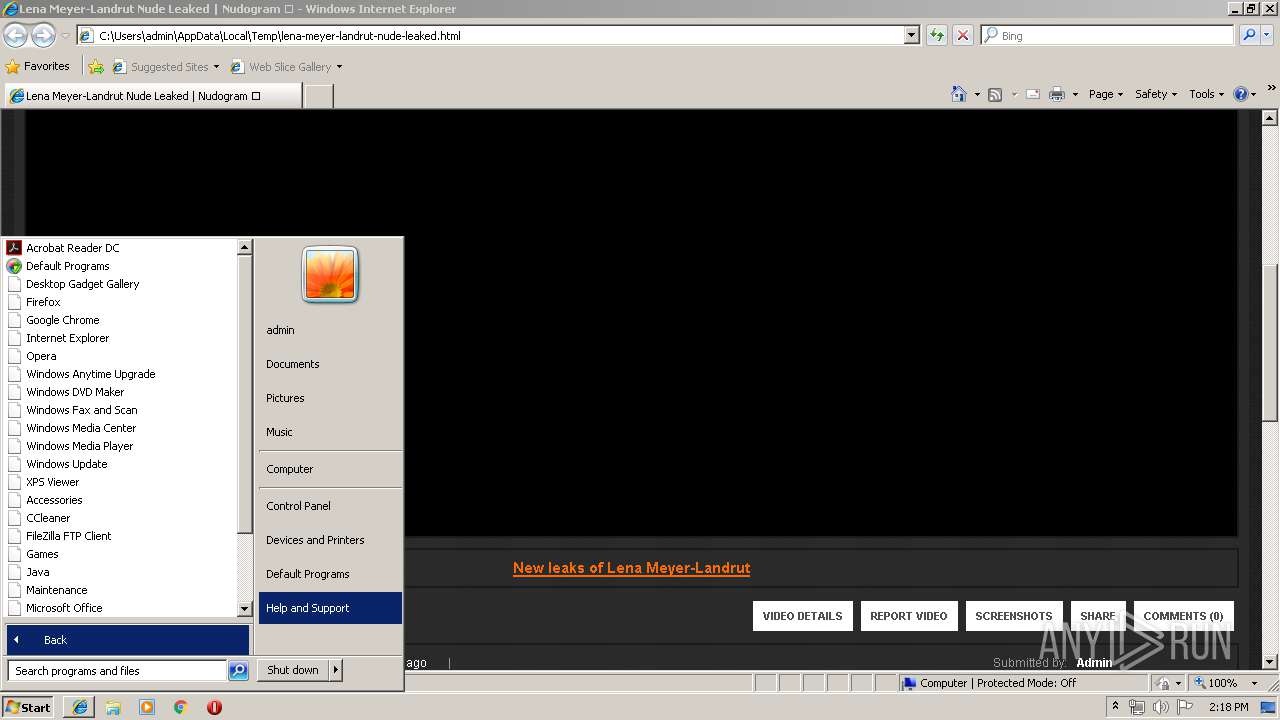The image size is (1280, 720).
Task: Open the Safety menu dropdown
Action: point(1156,94)
